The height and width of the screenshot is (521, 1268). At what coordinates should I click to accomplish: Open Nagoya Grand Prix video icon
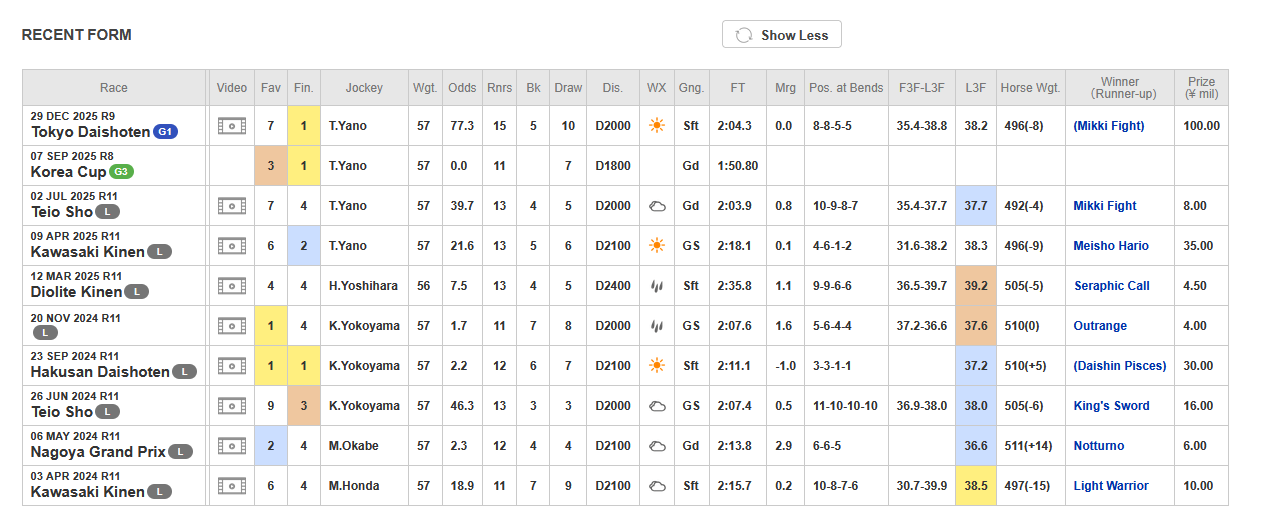231,446
